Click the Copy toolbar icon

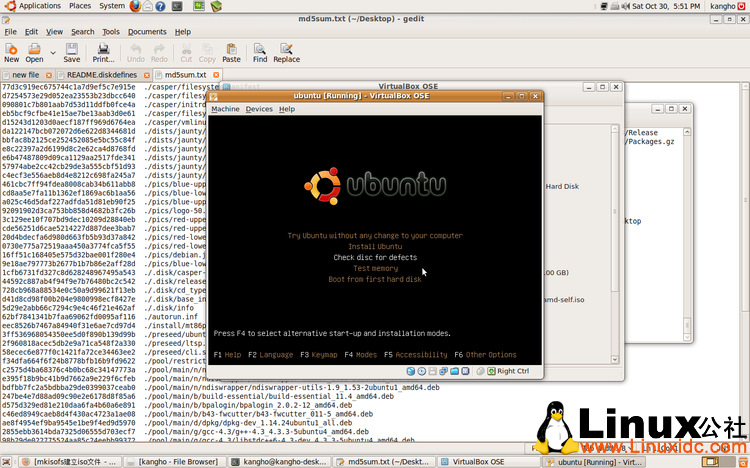coord(207,53)
